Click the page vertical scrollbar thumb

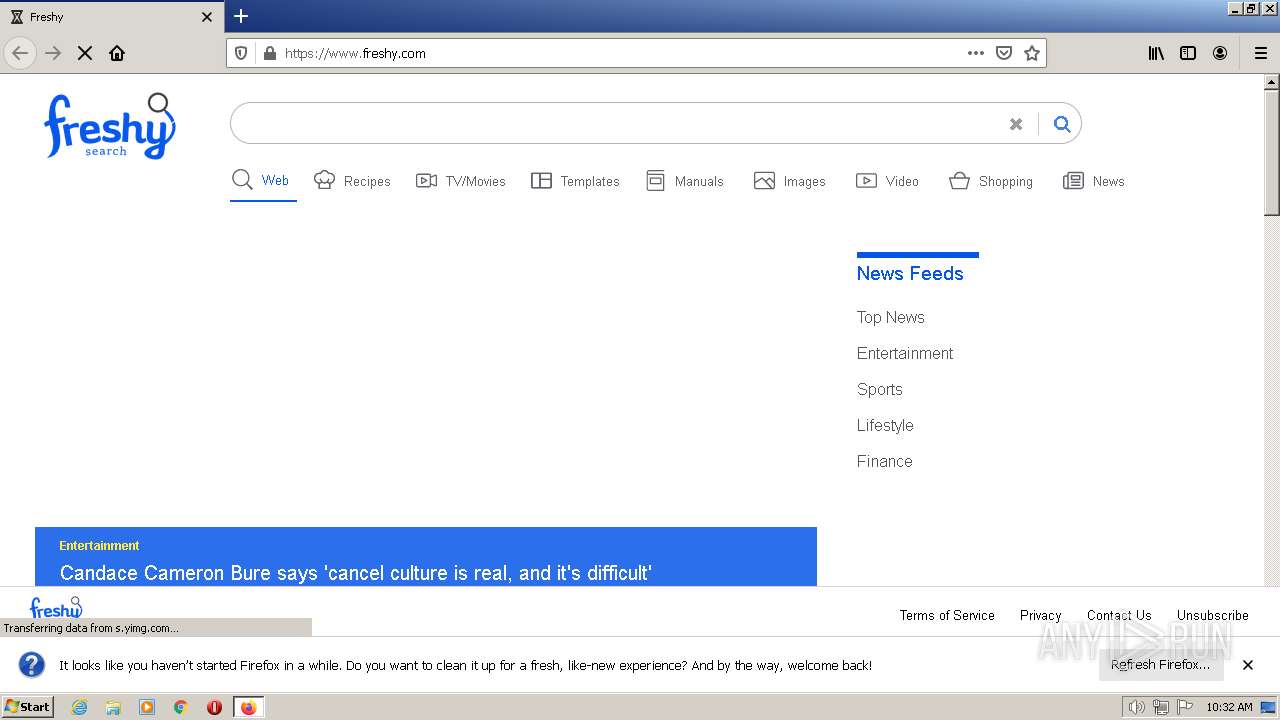pos(1271,152)
